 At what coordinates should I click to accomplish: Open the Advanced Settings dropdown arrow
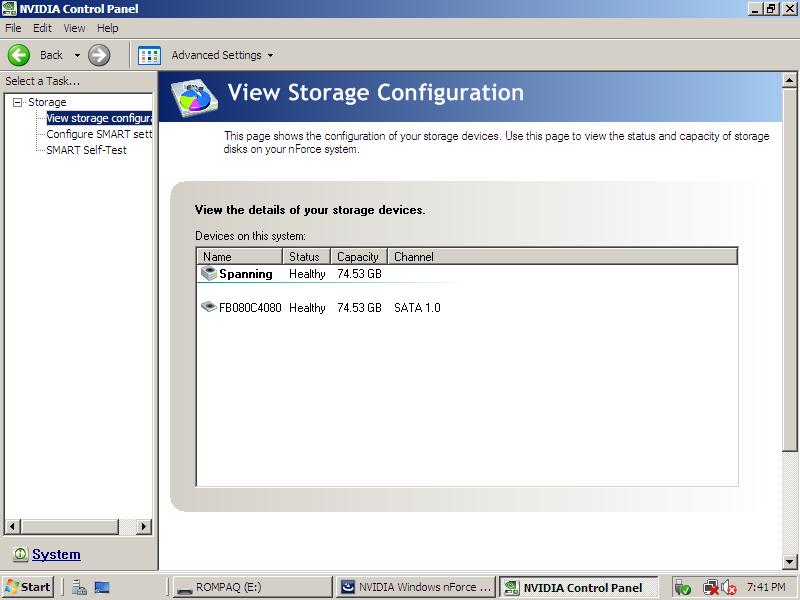(270, 55)
